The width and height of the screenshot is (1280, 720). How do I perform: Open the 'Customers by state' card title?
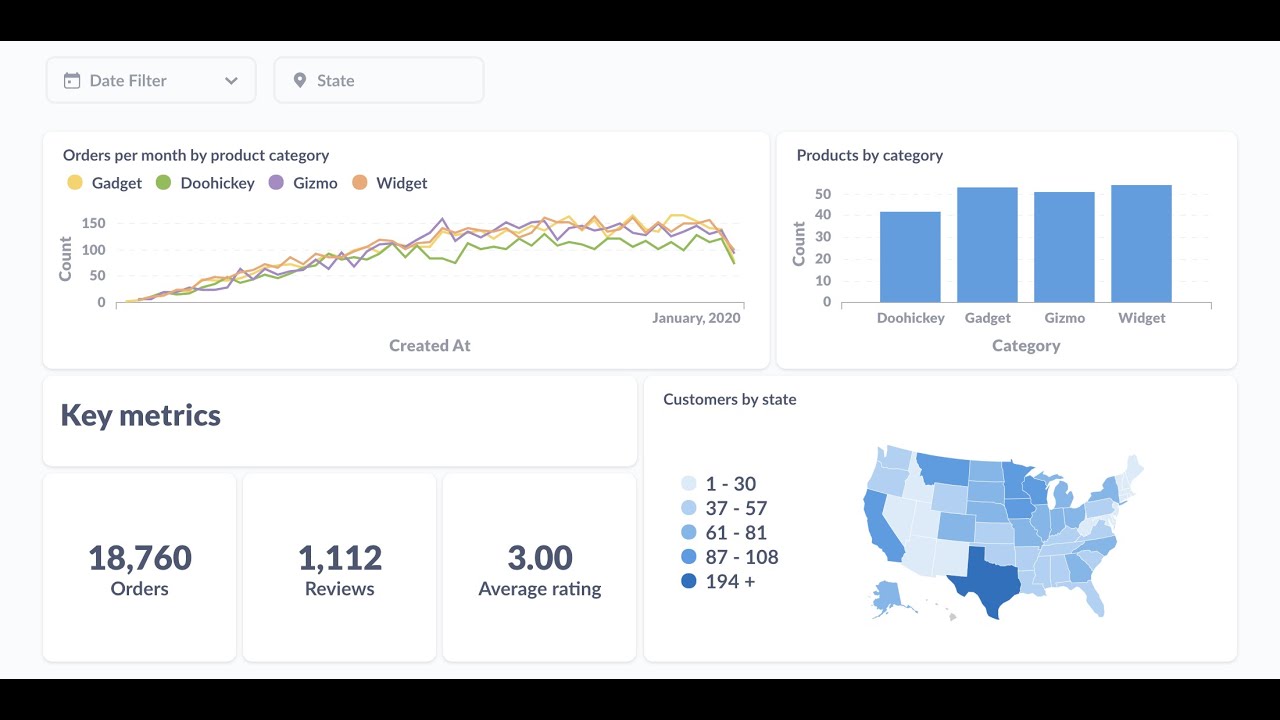point(730,399)
